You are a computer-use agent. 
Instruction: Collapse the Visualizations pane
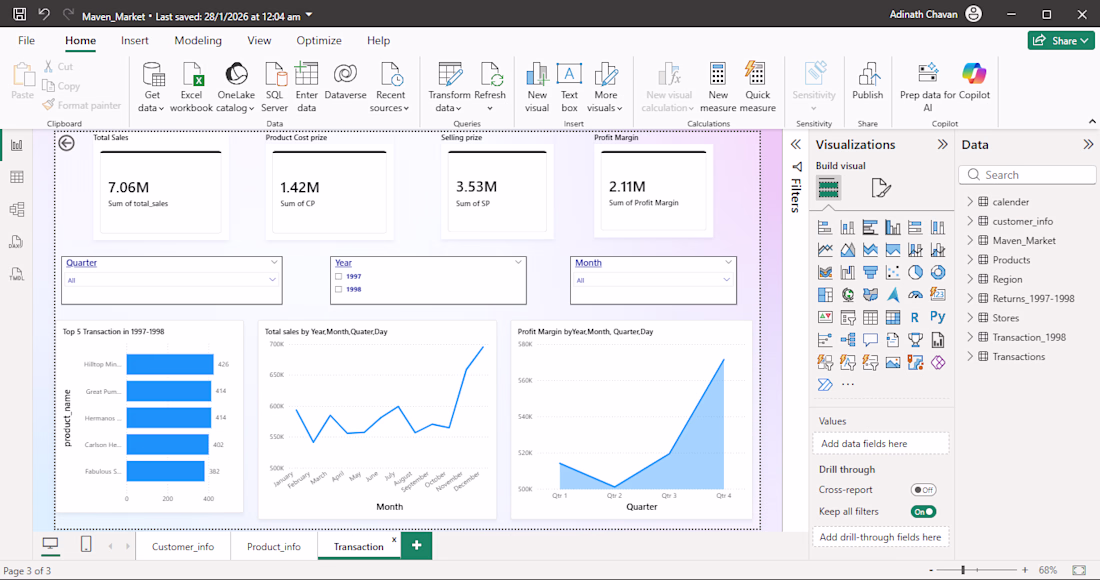pos(942,144)
